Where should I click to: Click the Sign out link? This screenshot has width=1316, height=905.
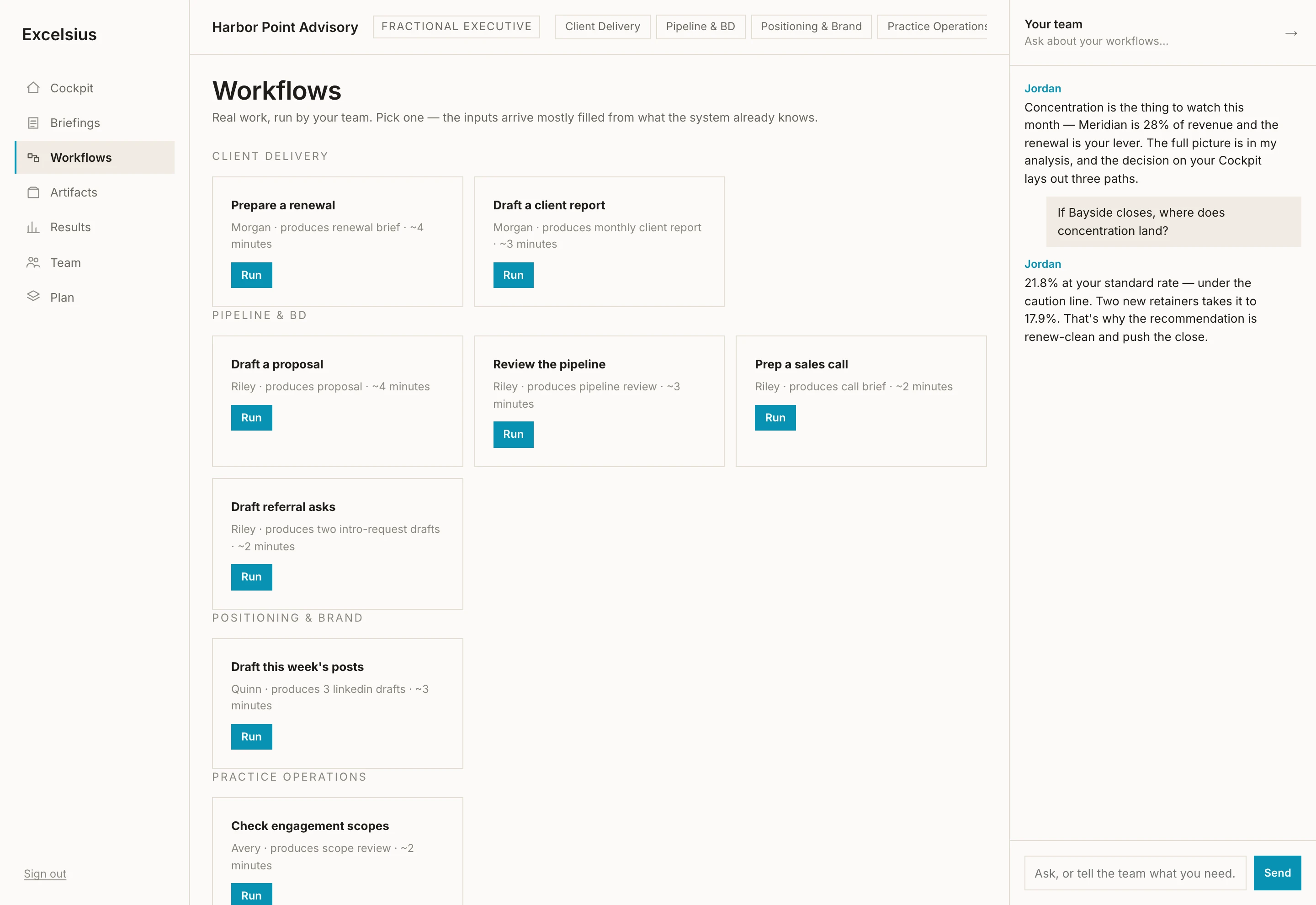point(45,874)
